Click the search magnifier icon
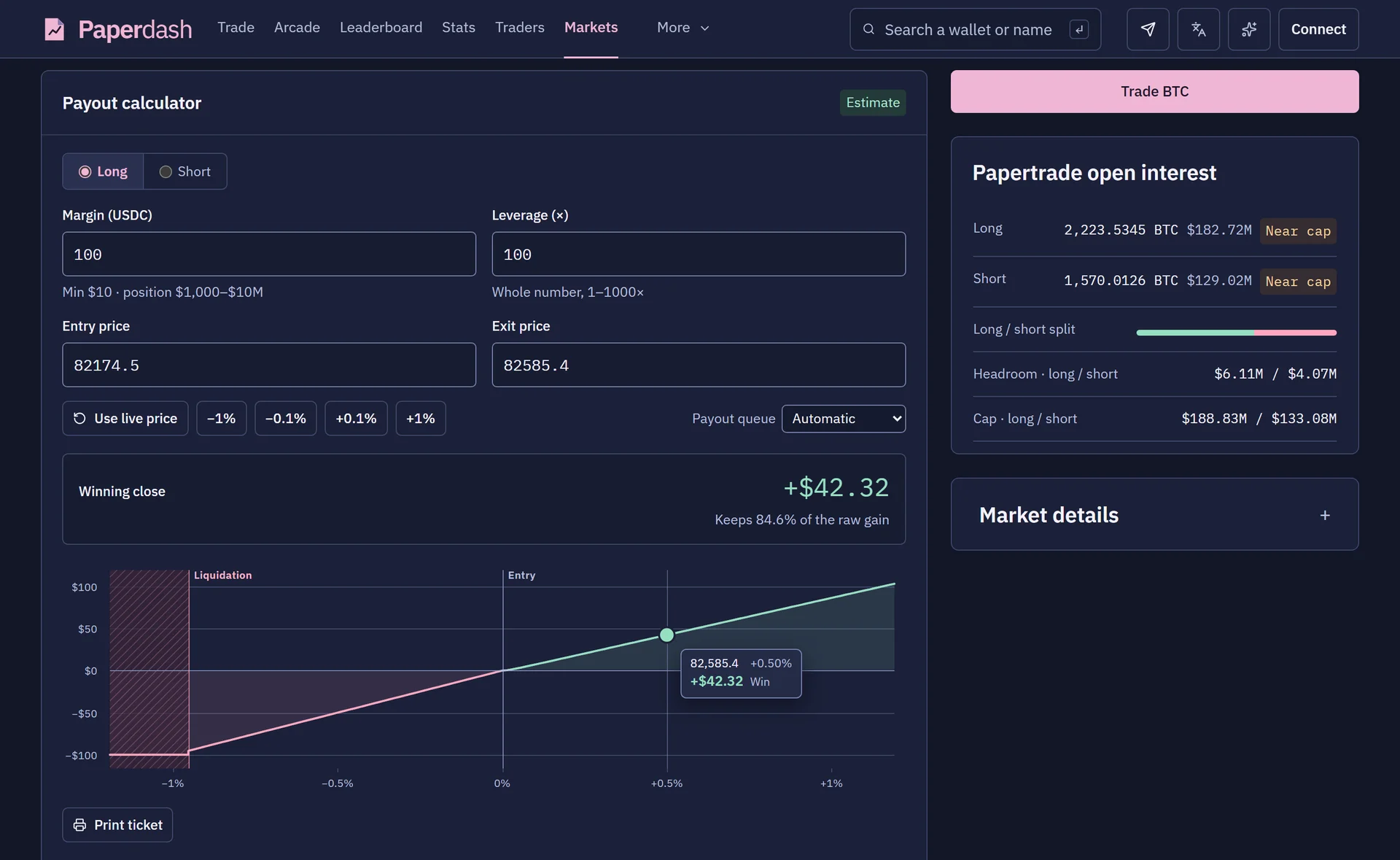Screen dimensions: 1400x860 click(x=868, y=29)
